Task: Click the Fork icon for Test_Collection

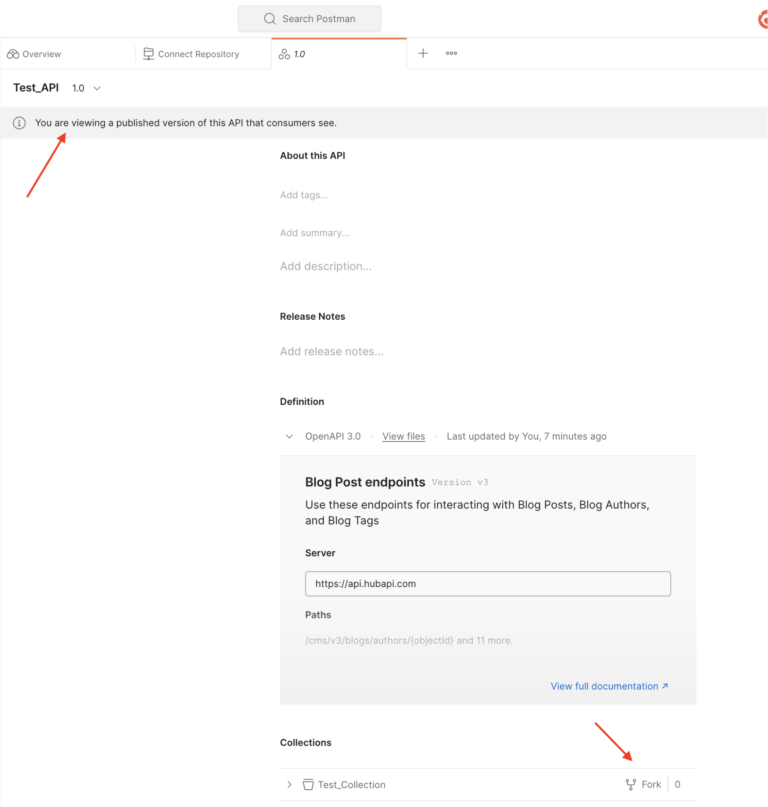Action: click(x=631, y=784)
